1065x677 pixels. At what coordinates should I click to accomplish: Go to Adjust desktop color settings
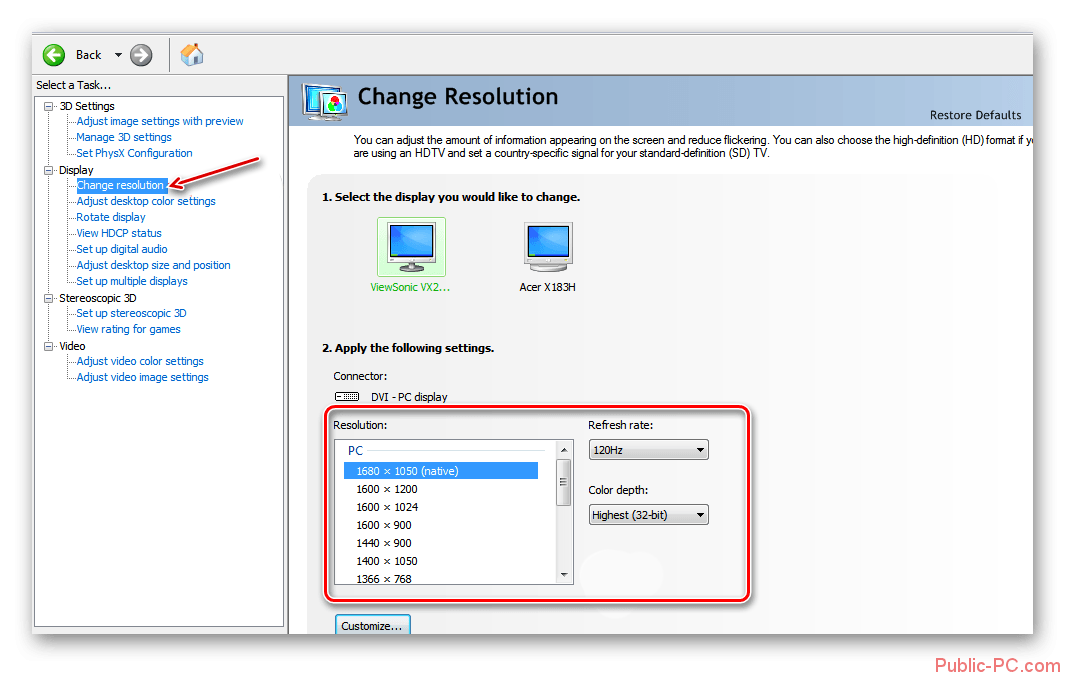tap(146, 201)
